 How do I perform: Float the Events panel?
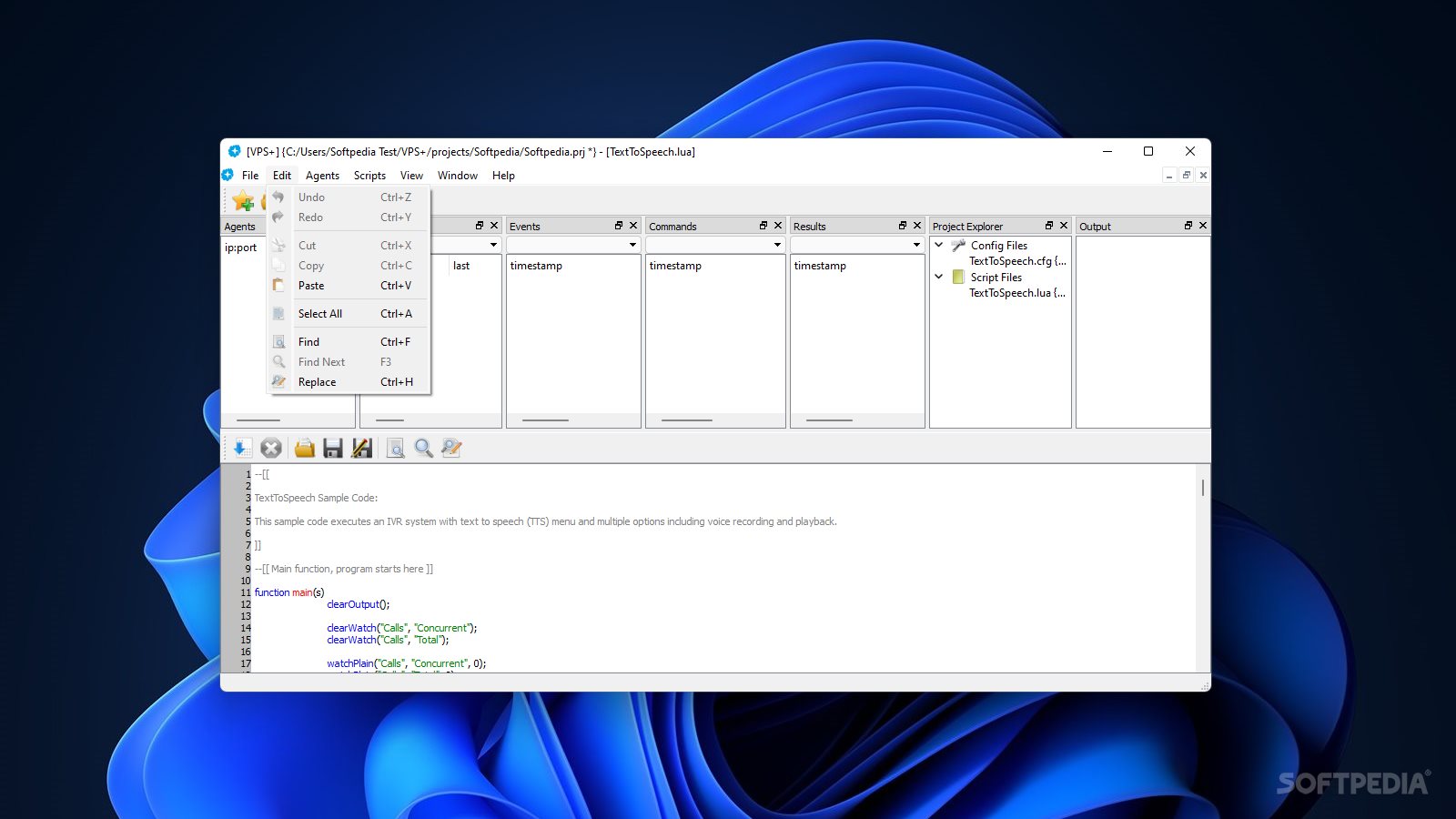pos(619,226)
